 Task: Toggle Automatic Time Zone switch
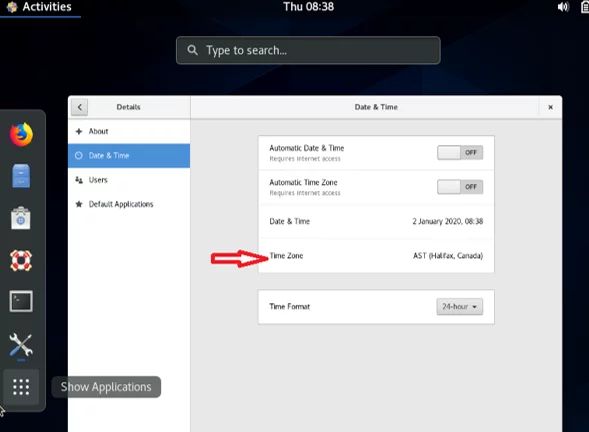pyautogui.click(x=460, y=187)
